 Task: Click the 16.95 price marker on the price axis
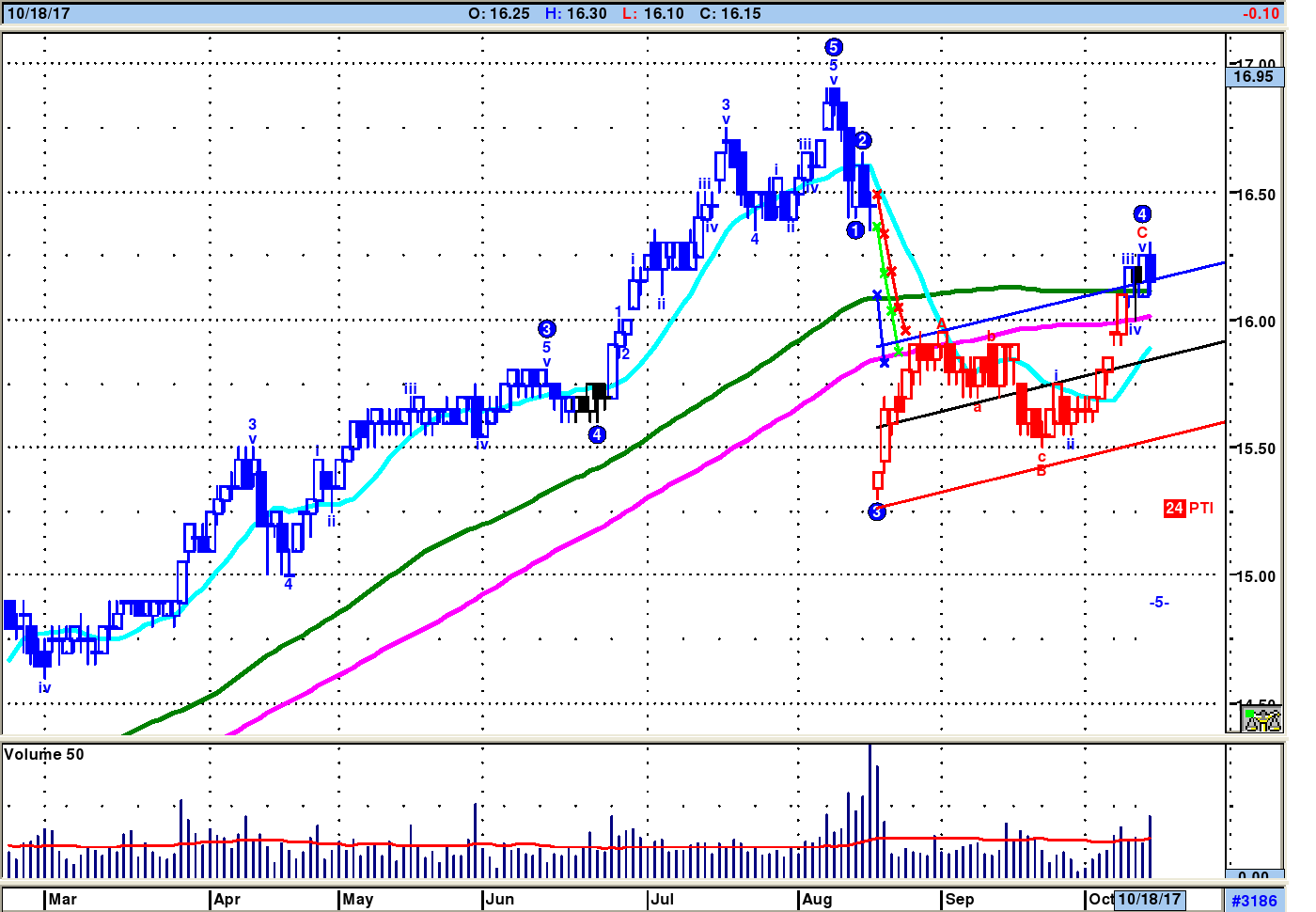[1254, 77]
